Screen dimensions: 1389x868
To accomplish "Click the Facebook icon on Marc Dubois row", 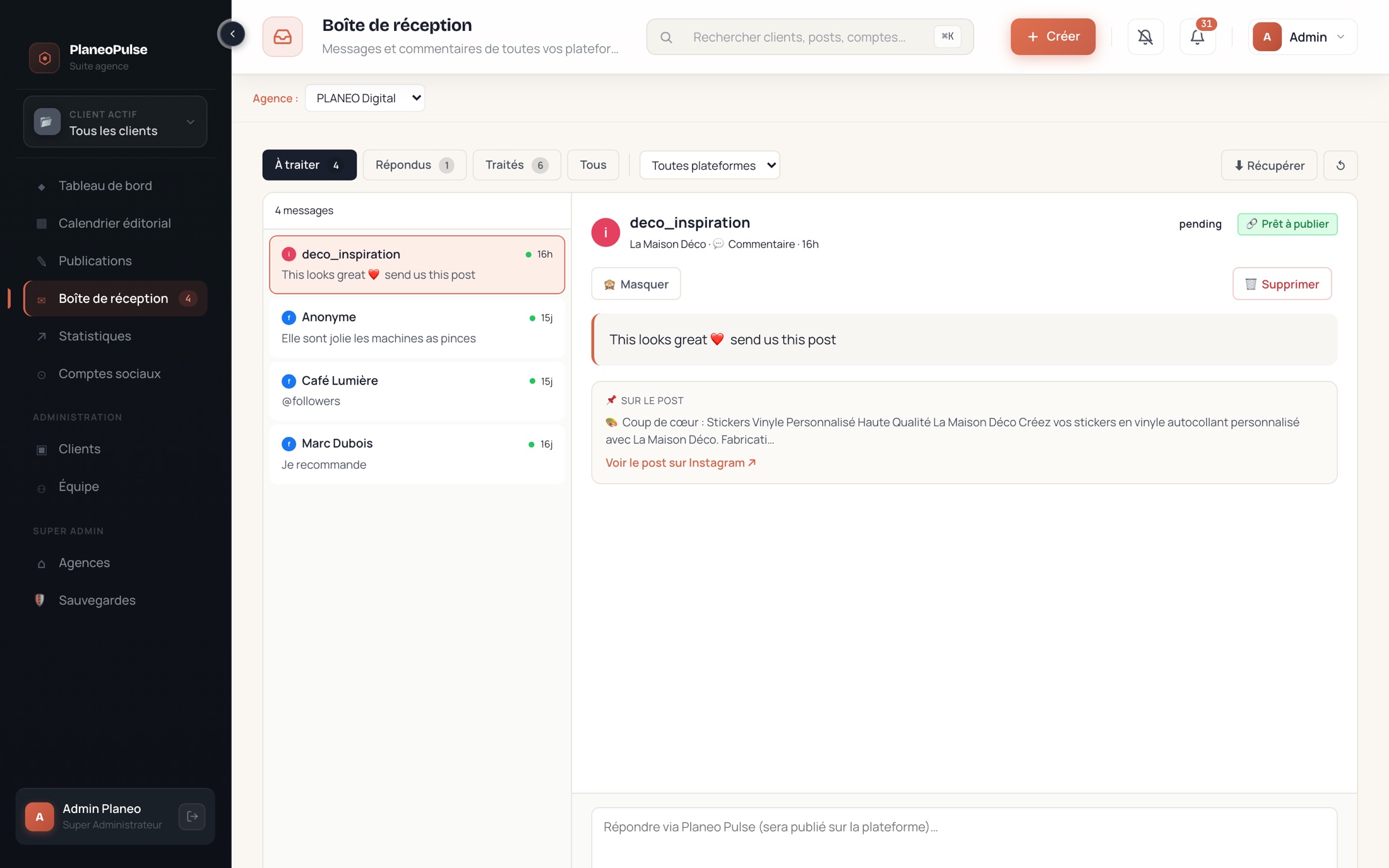I will coord(289,444).
